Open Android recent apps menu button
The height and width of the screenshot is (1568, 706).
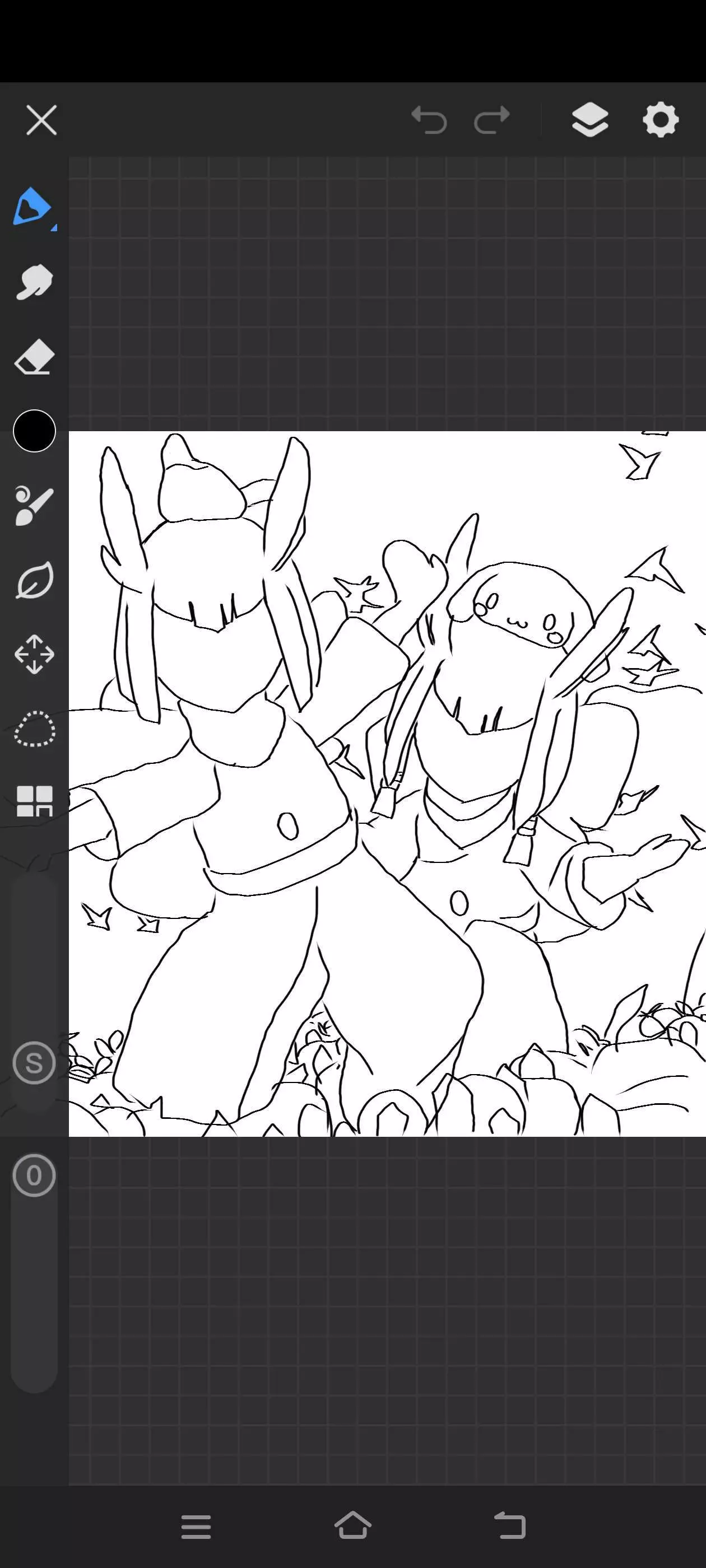click(196, 1527)
